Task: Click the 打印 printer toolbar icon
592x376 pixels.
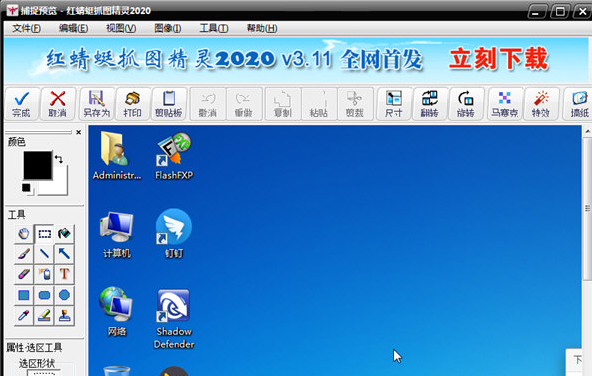Action: click(x=133, y=104)
